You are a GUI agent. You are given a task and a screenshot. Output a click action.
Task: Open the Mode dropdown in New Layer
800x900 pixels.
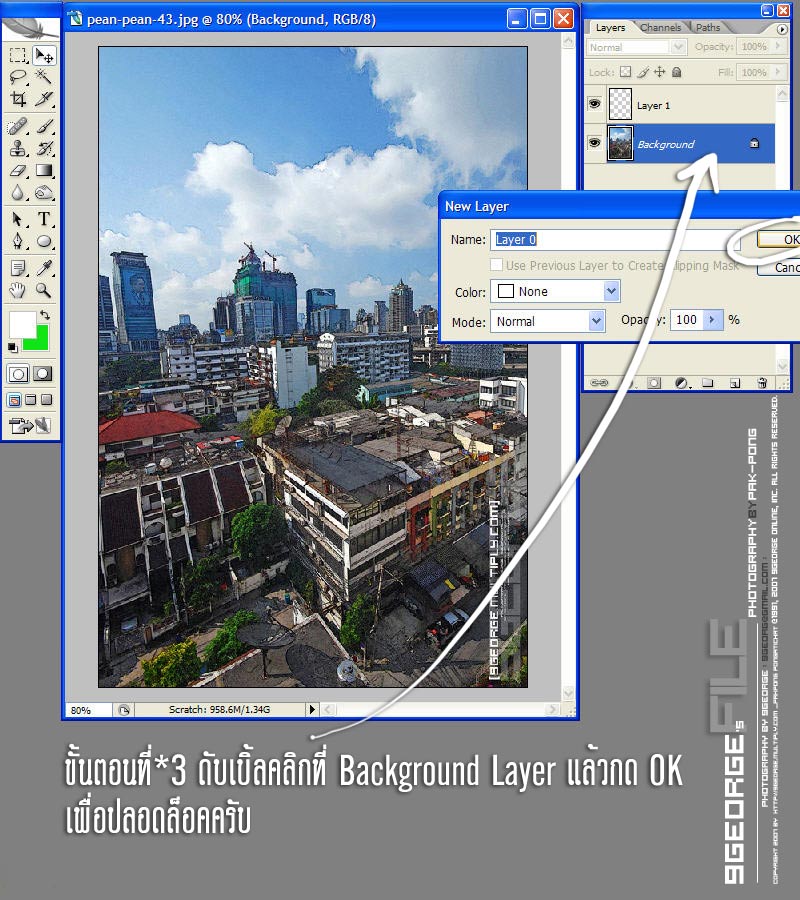click(x=597, y=321)
